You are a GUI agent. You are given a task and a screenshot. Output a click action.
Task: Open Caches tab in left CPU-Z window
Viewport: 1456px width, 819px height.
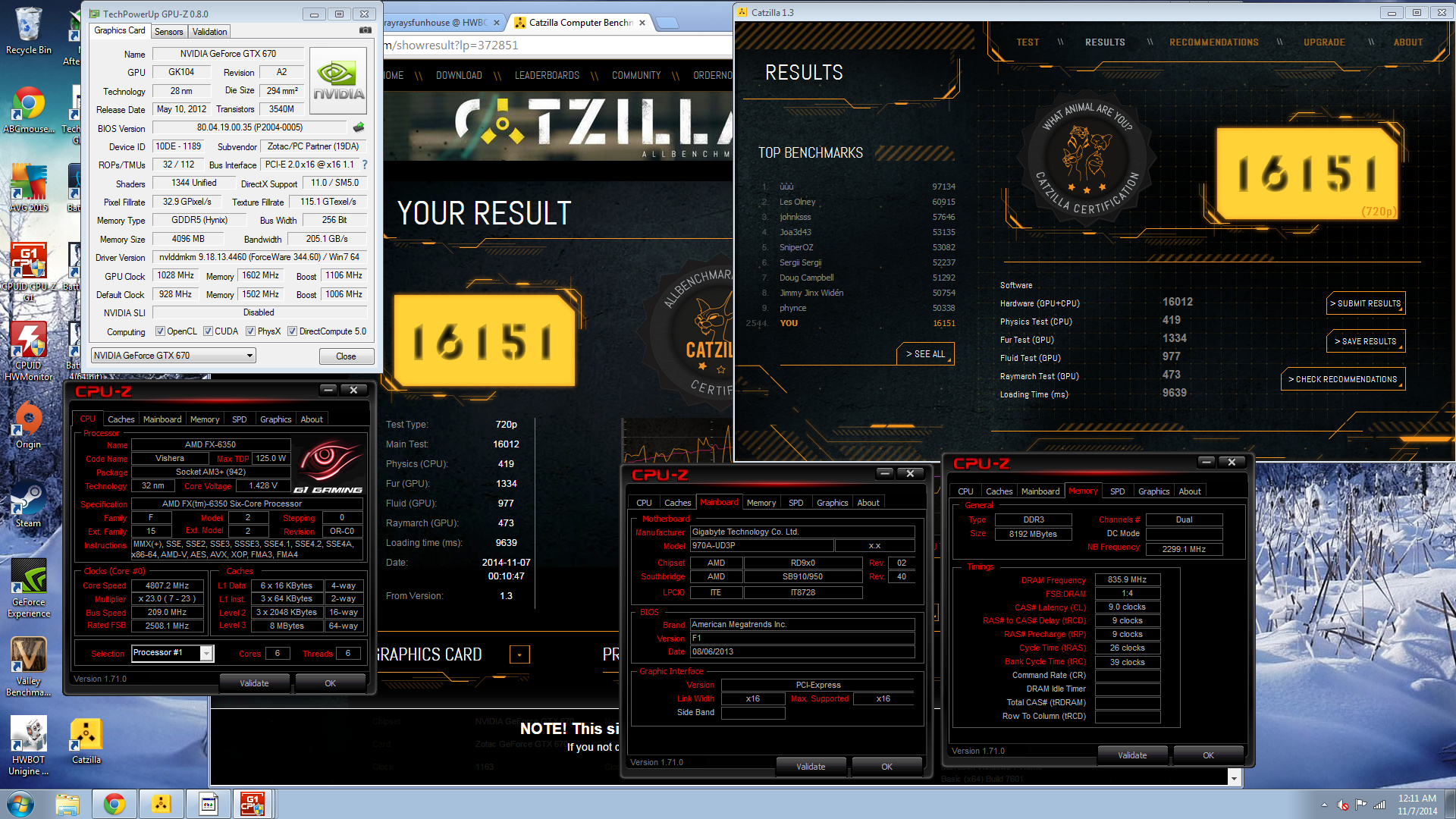tap(121, 419)
